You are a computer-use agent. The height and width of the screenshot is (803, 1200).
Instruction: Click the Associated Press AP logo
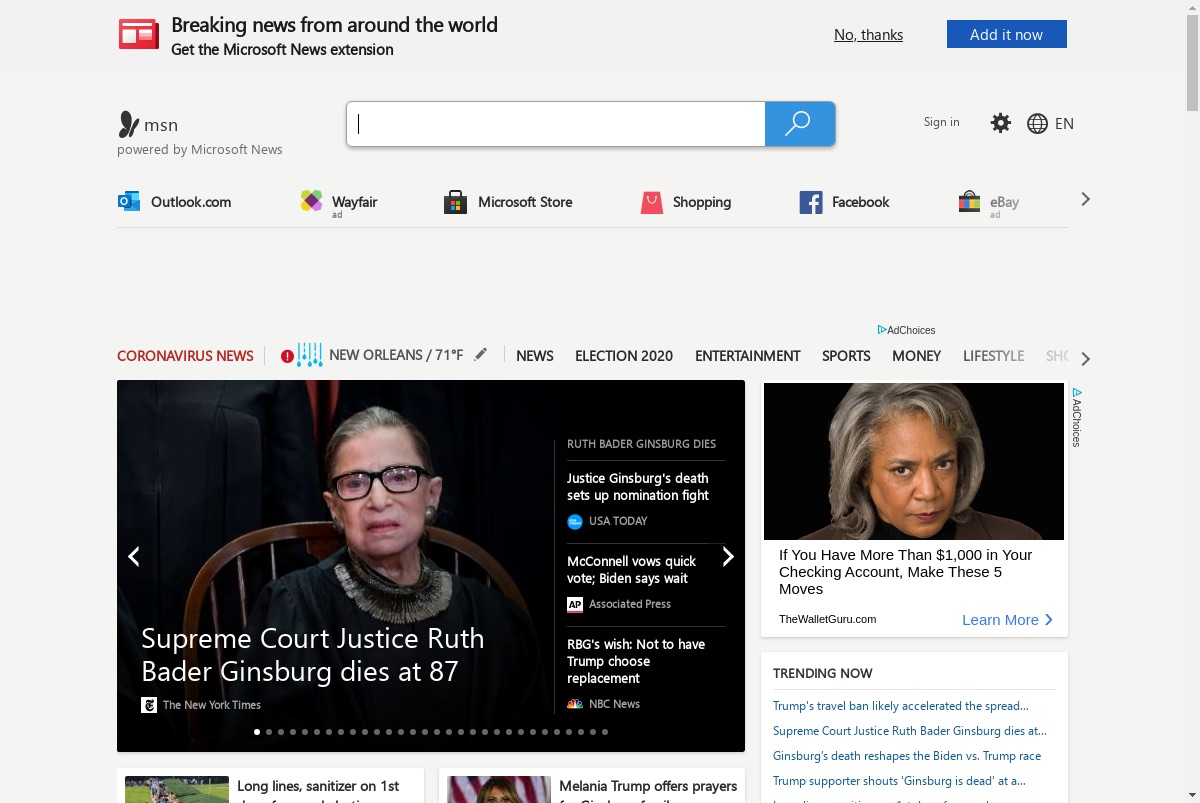pos(575,604)
